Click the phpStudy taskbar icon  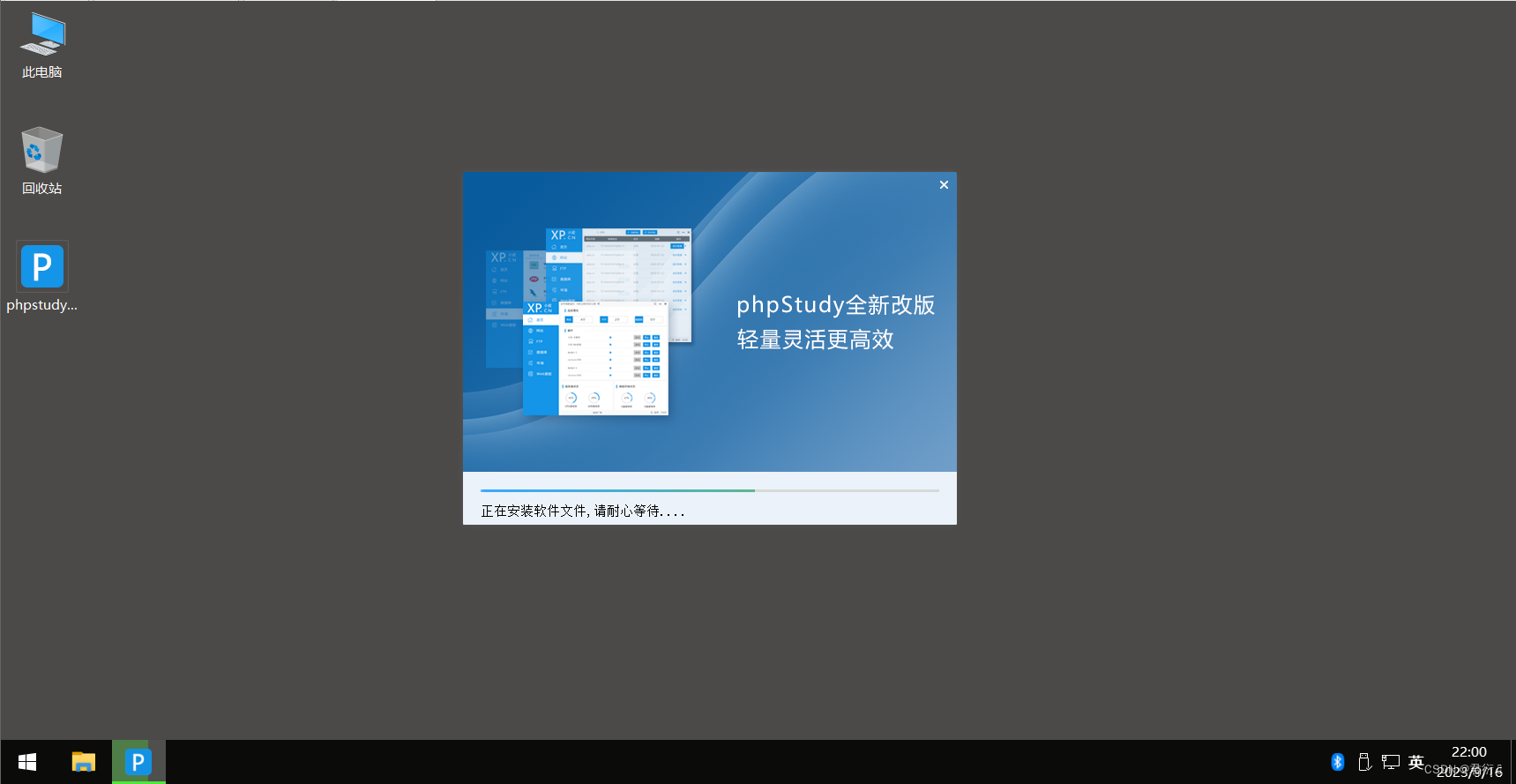[138, 762]
